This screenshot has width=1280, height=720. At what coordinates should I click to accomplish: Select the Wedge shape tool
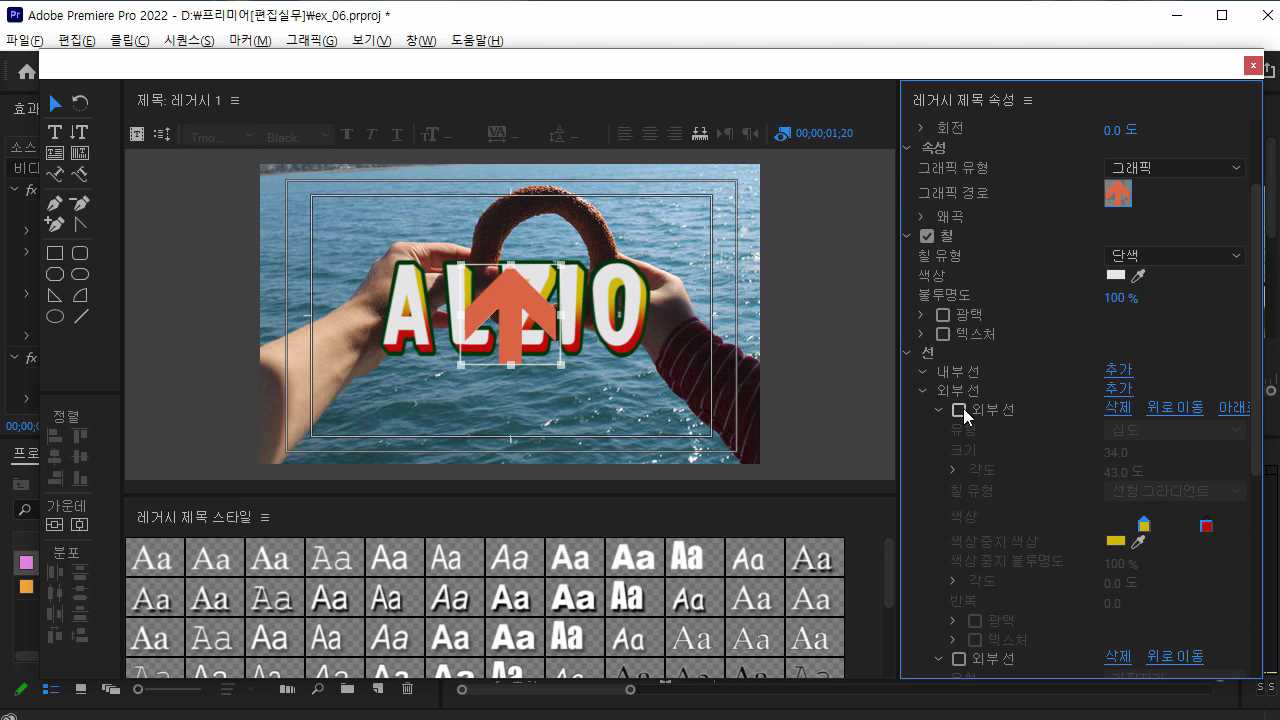click(x=55, y=295)
